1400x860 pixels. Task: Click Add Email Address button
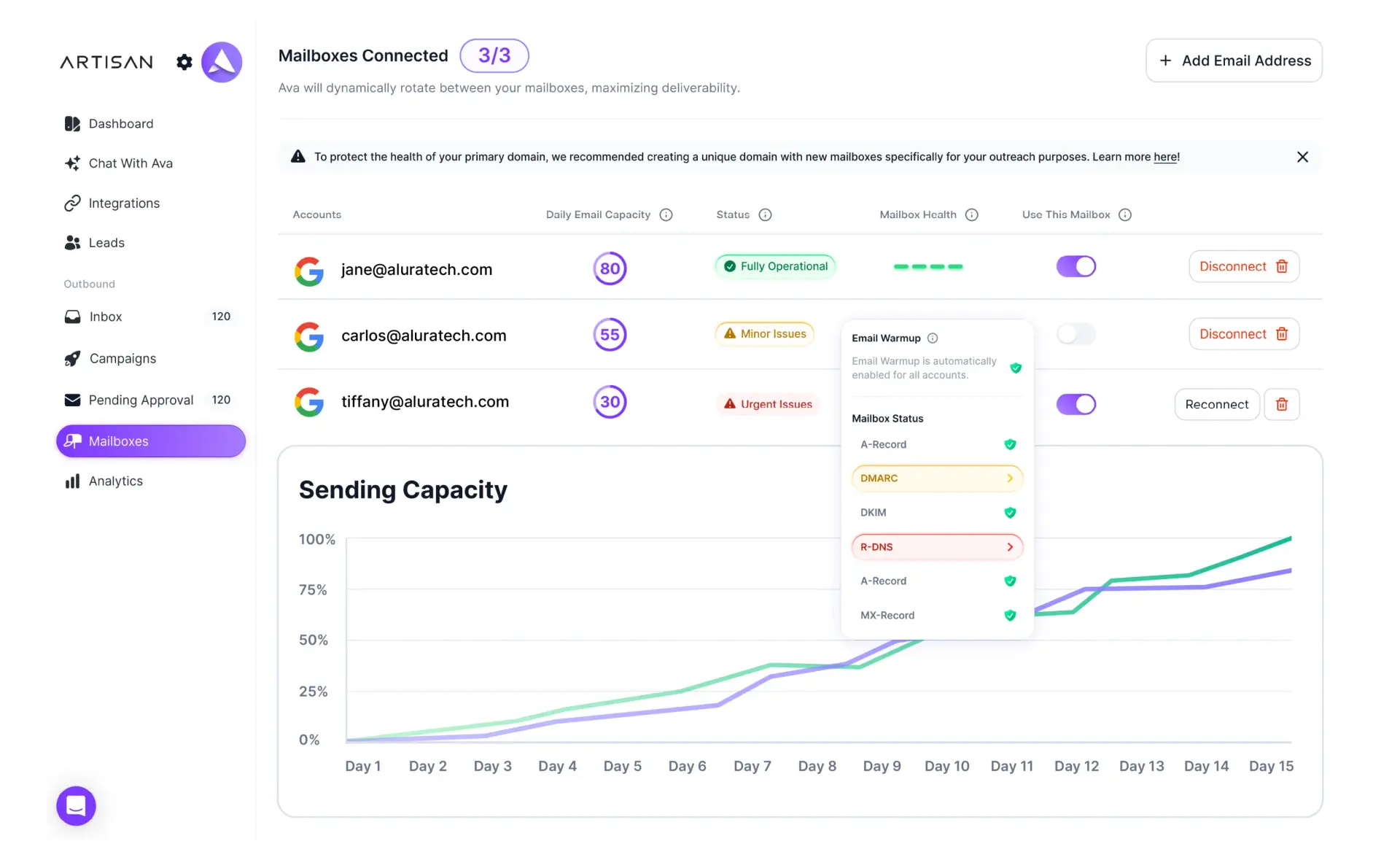1234,61
